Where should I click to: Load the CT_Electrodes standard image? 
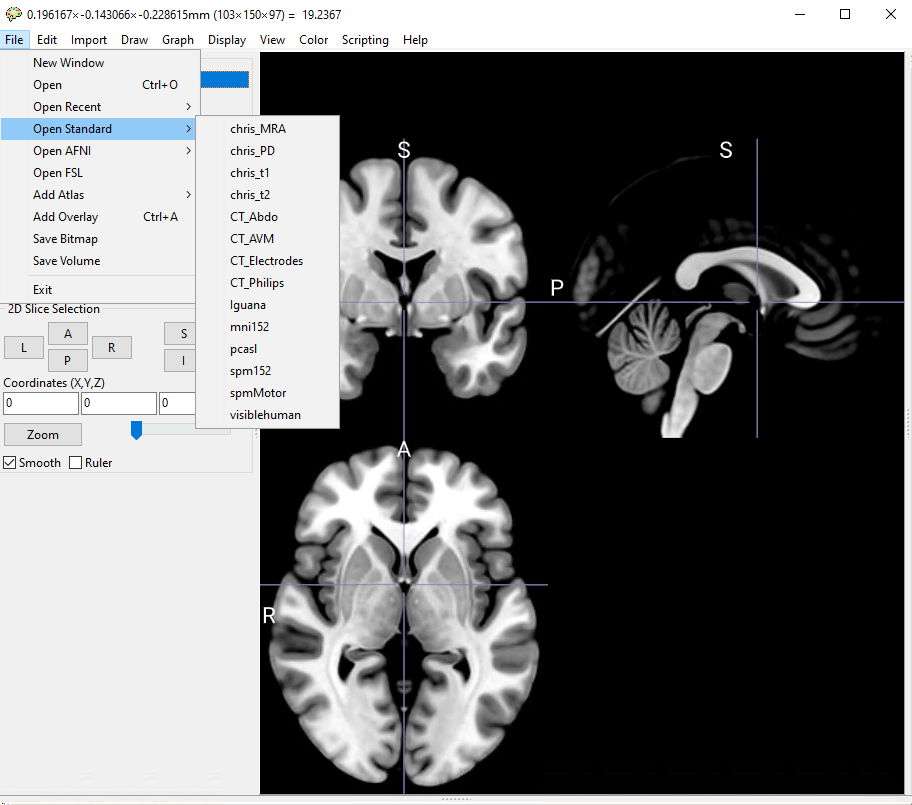coord(266,261)
